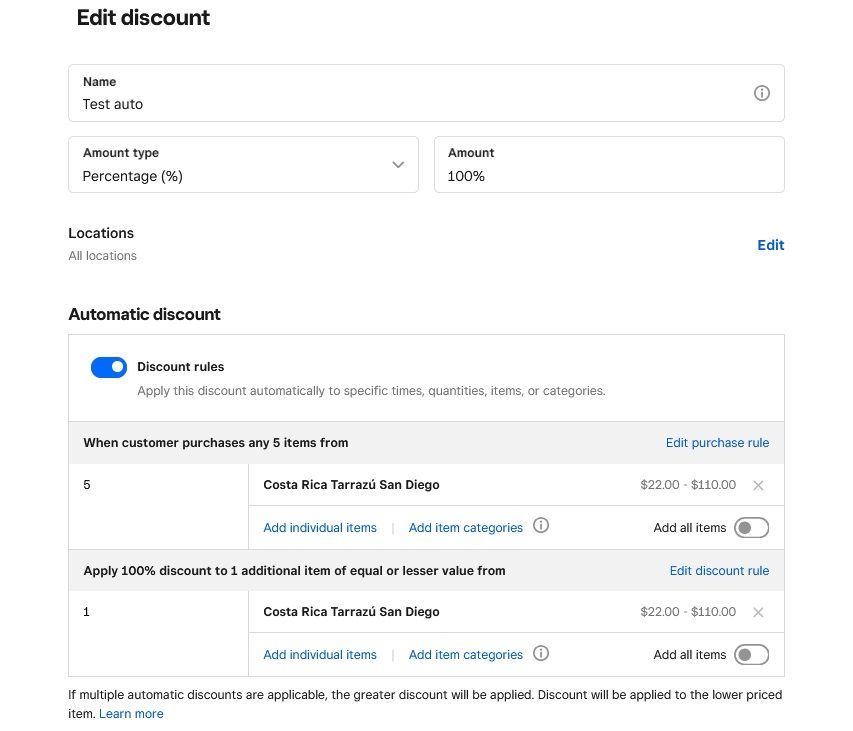
Task: Remove Costa Rica Tarrazú from discount rule
Action: (x=758, y=613)
